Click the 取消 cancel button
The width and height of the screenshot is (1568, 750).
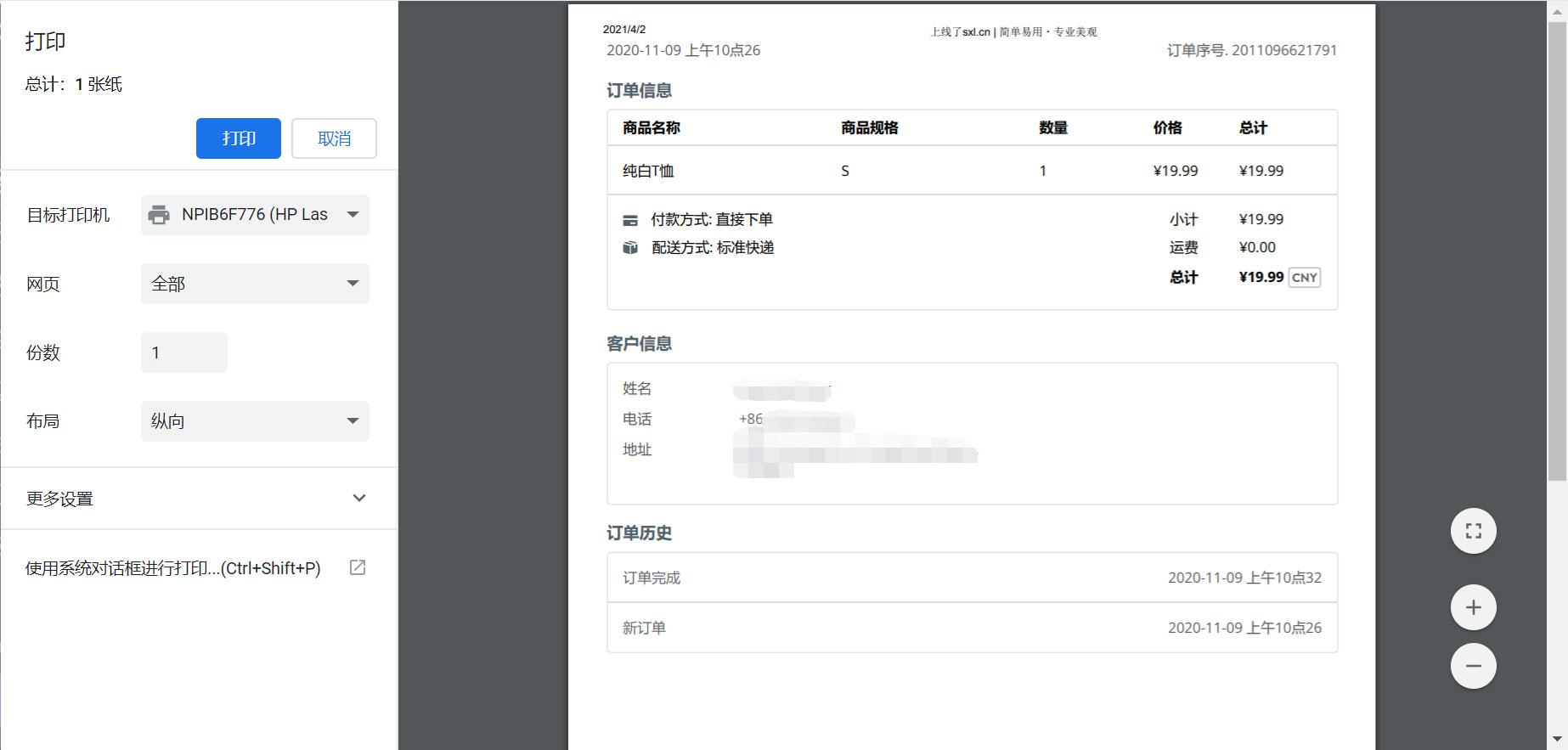[334, 138]
